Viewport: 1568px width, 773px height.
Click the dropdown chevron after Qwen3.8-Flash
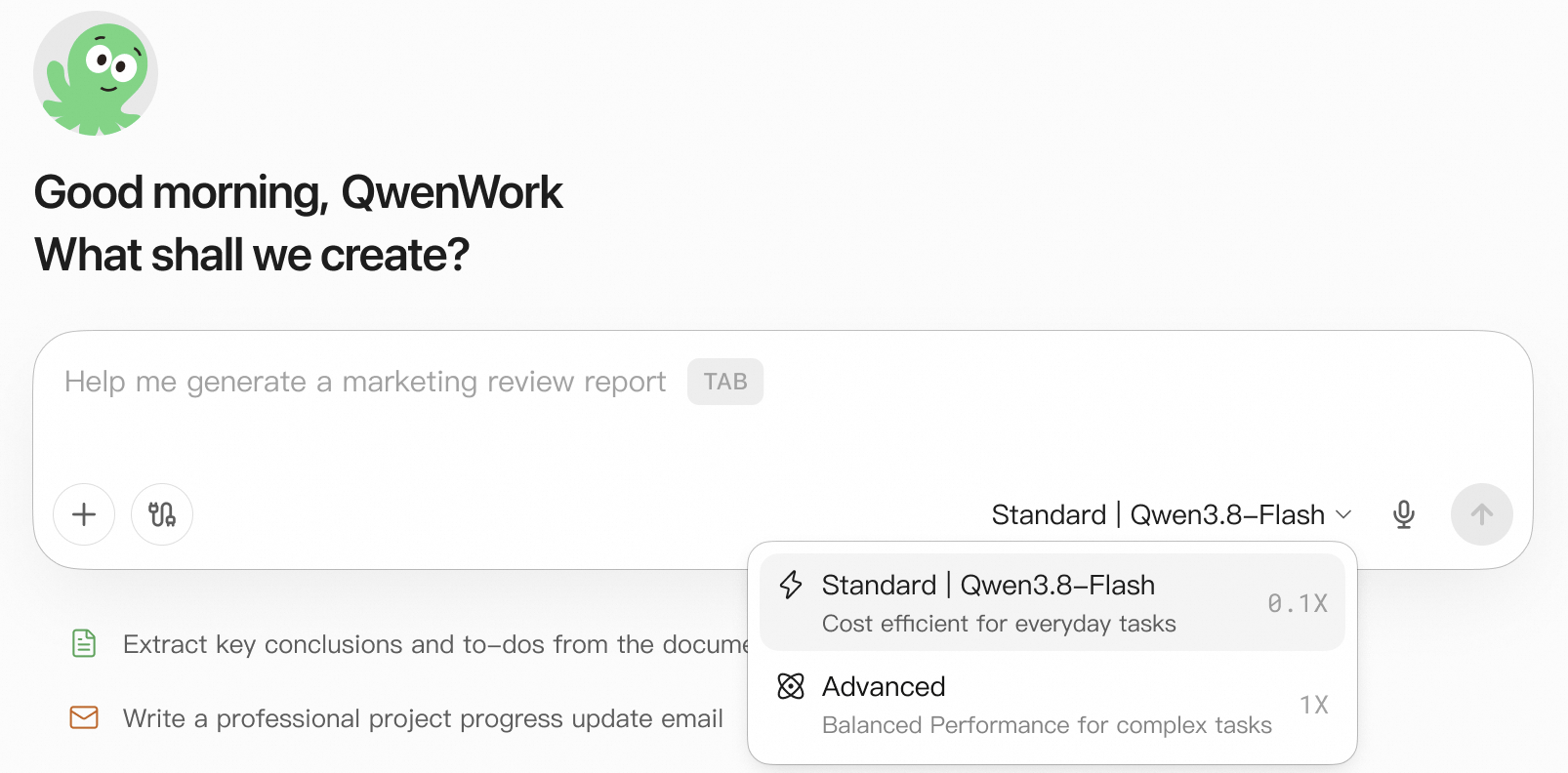[1343, 514]
